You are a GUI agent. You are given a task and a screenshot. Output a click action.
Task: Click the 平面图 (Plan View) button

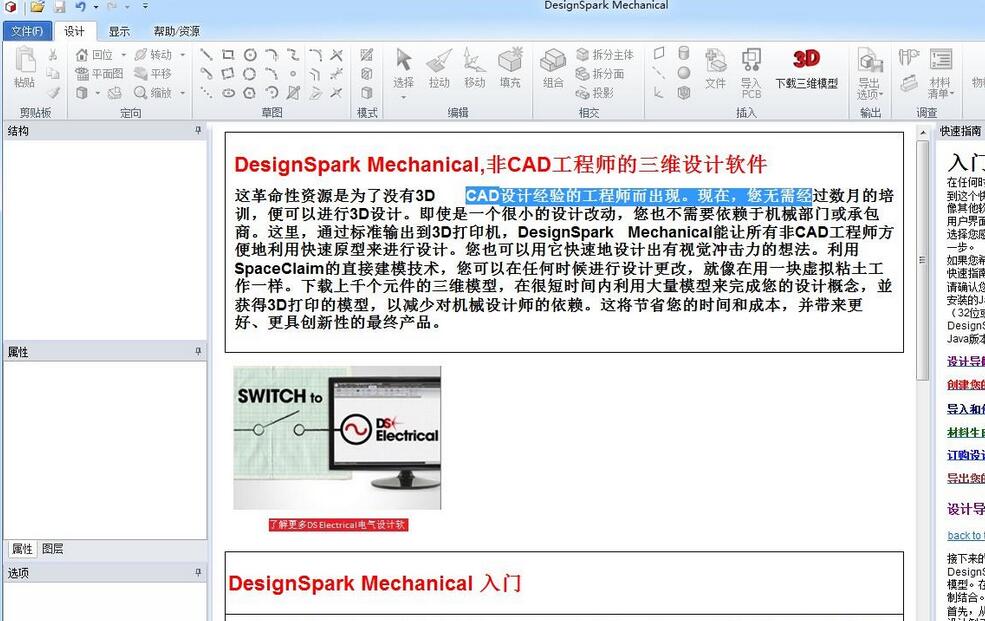pyautogui.click(x=99, y=74)
